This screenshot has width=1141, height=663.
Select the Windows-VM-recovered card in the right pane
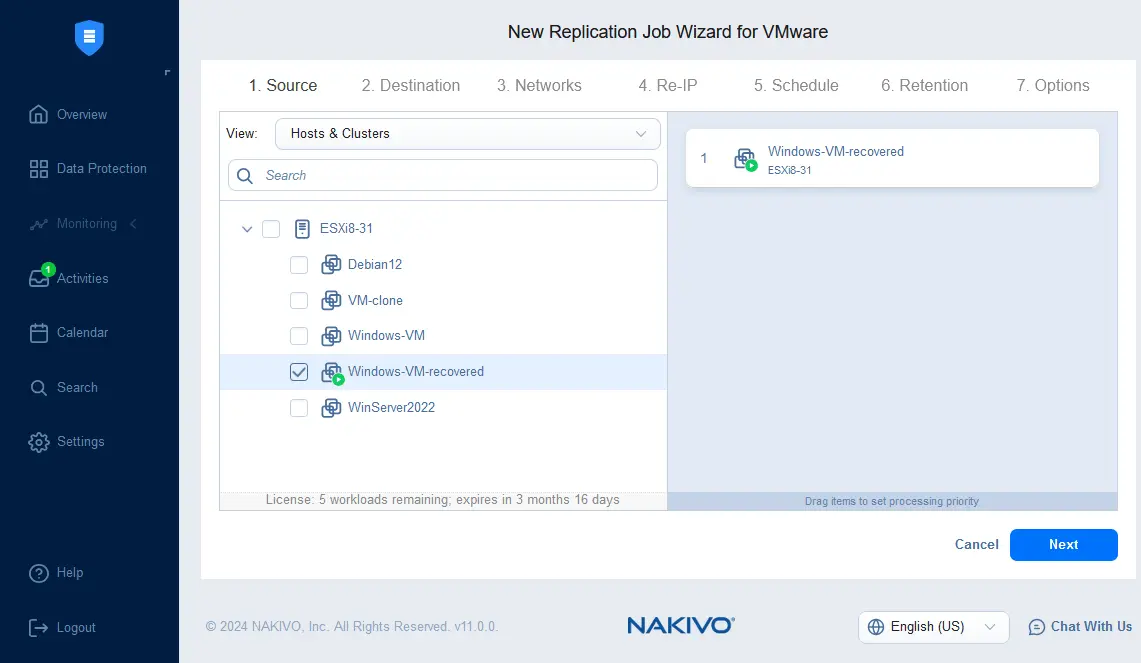click(x=892, y=158)
